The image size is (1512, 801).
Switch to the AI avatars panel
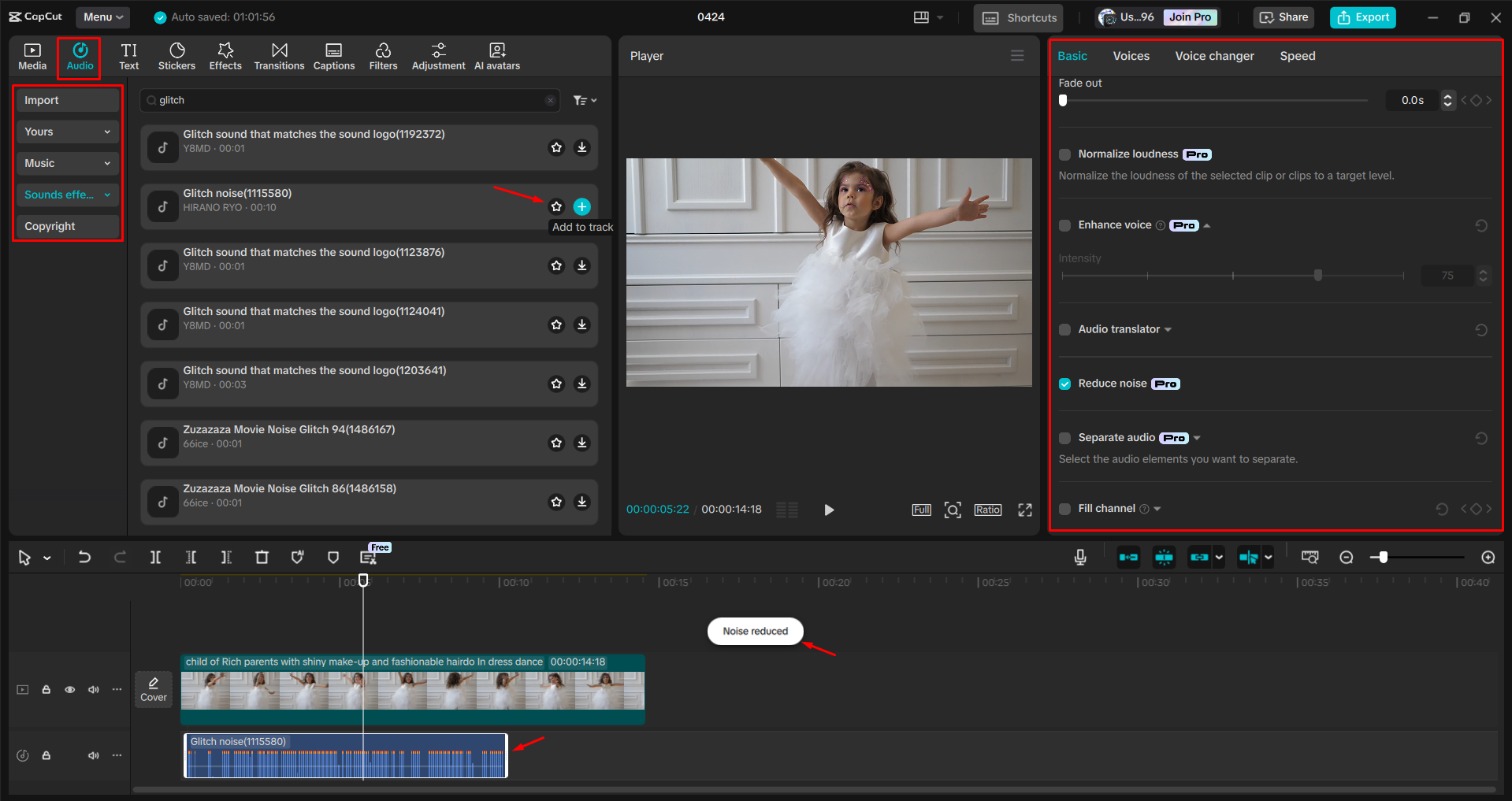pos(496,55)
